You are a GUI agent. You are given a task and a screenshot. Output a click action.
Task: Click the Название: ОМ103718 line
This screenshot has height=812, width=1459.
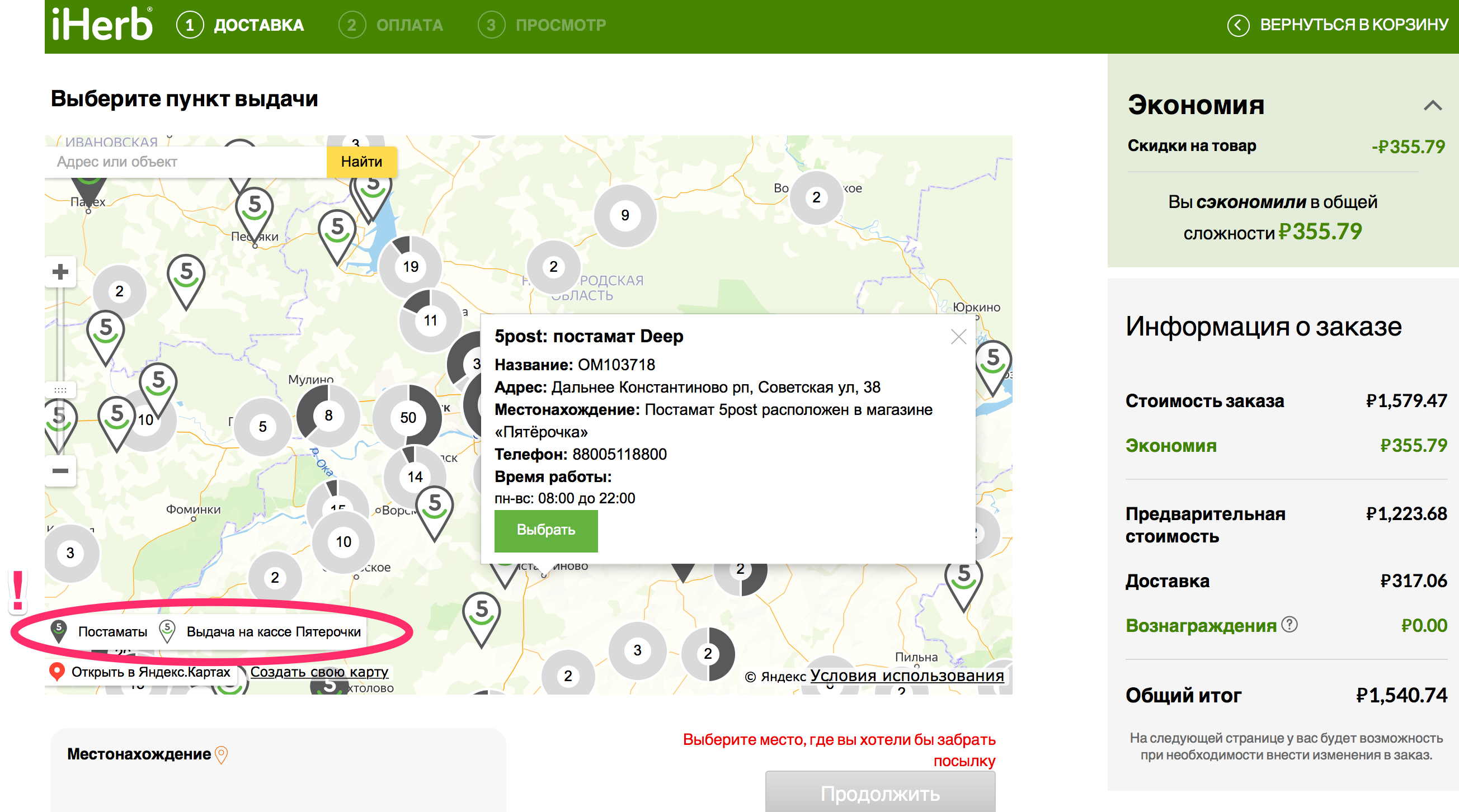575,365
